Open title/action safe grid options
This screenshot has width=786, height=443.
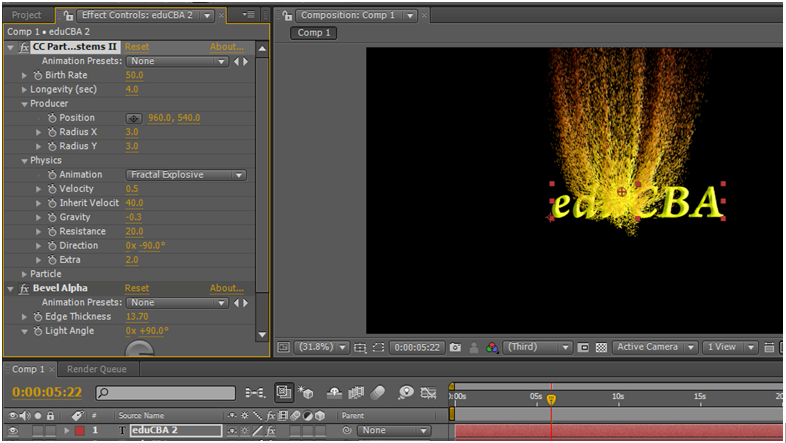360,347
